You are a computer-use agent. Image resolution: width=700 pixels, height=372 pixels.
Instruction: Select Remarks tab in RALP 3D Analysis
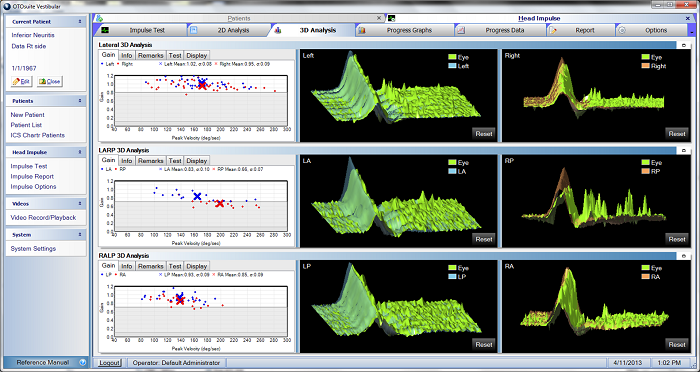pyautogui.click(x=150, y=266)
